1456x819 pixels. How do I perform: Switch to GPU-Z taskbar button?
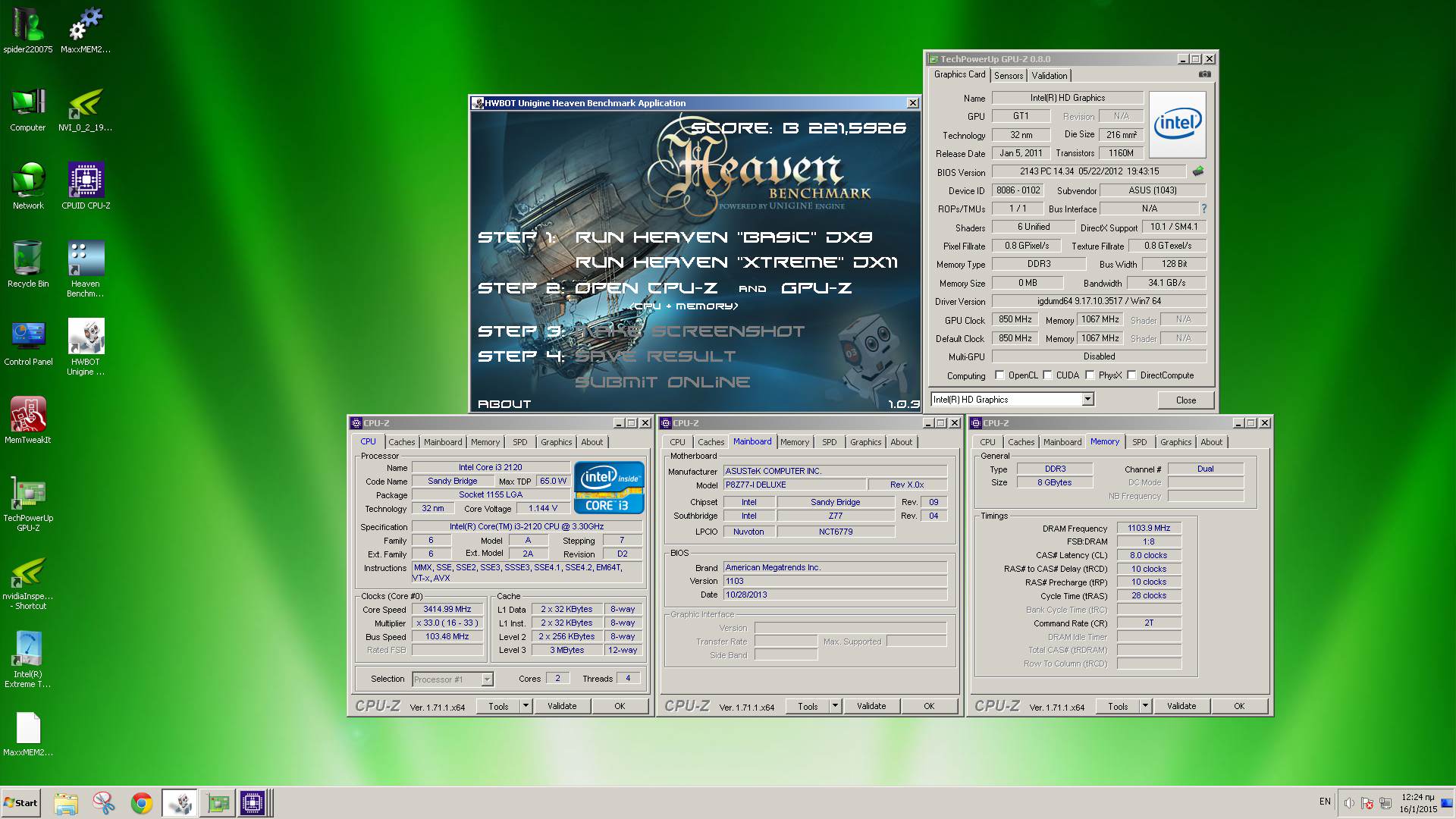coord(218,803)
